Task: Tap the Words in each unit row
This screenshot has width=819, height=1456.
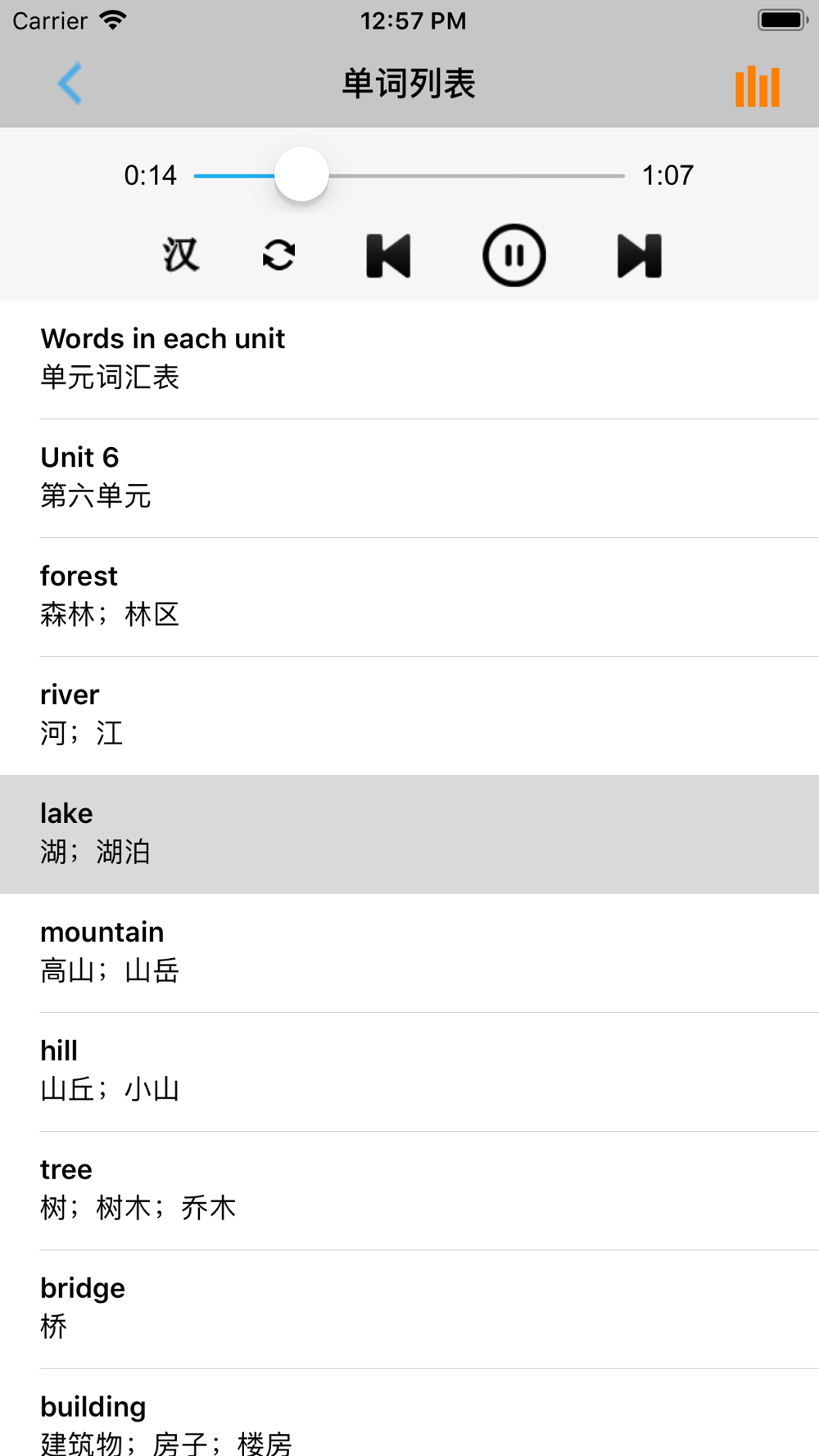Action: click(409, 359)
